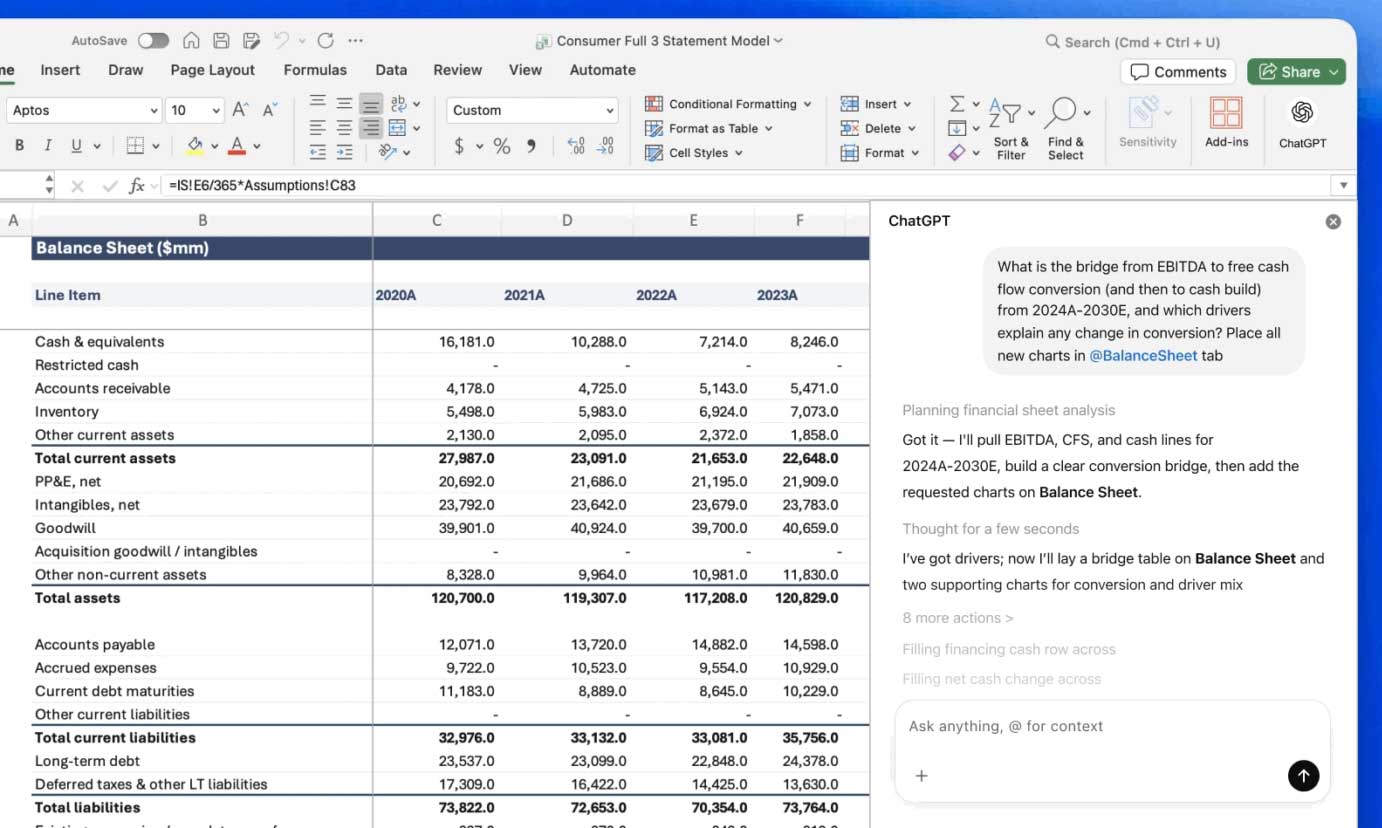The height and width of the screenshot is (828, 1382).
Task: Click the plus attach button in ChatGPT input
Action: [922, 775]
